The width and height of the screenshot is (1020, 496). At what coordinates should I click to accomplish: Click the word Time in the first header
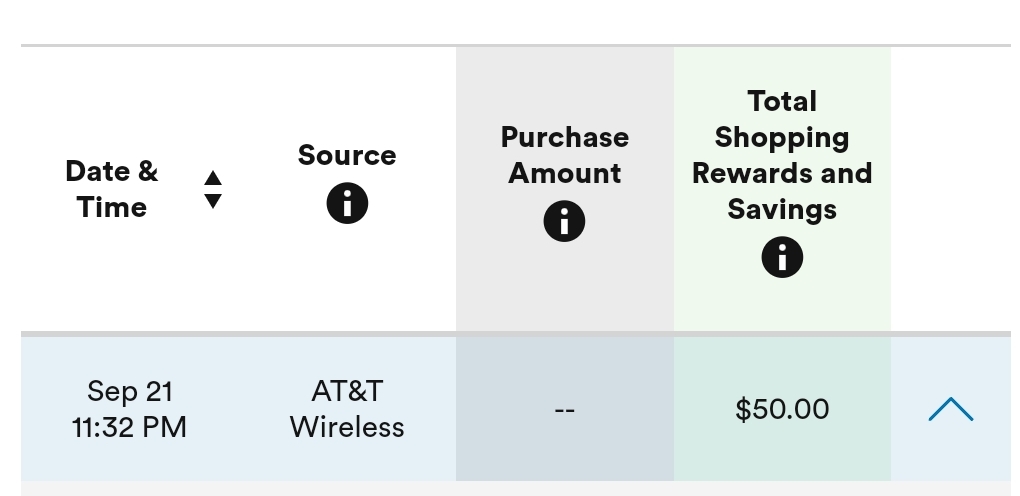[112, 208]
